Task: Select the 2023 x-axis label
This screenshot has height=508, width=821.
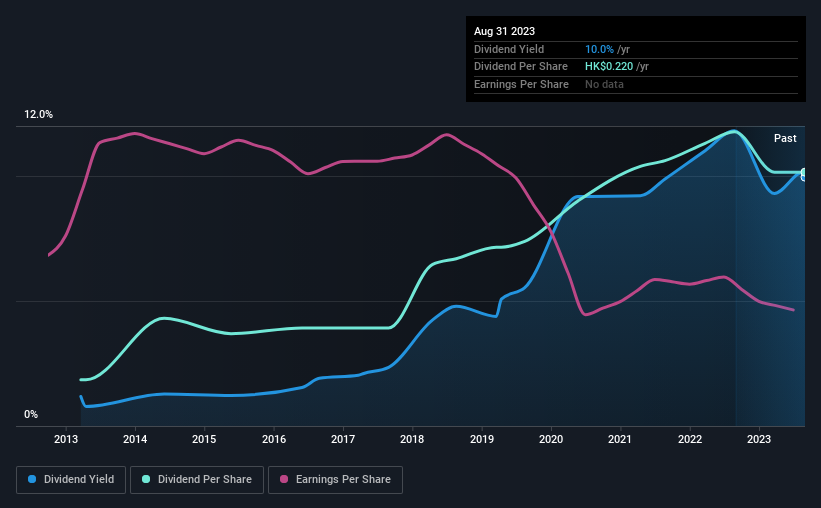Action: pos(759,439)
